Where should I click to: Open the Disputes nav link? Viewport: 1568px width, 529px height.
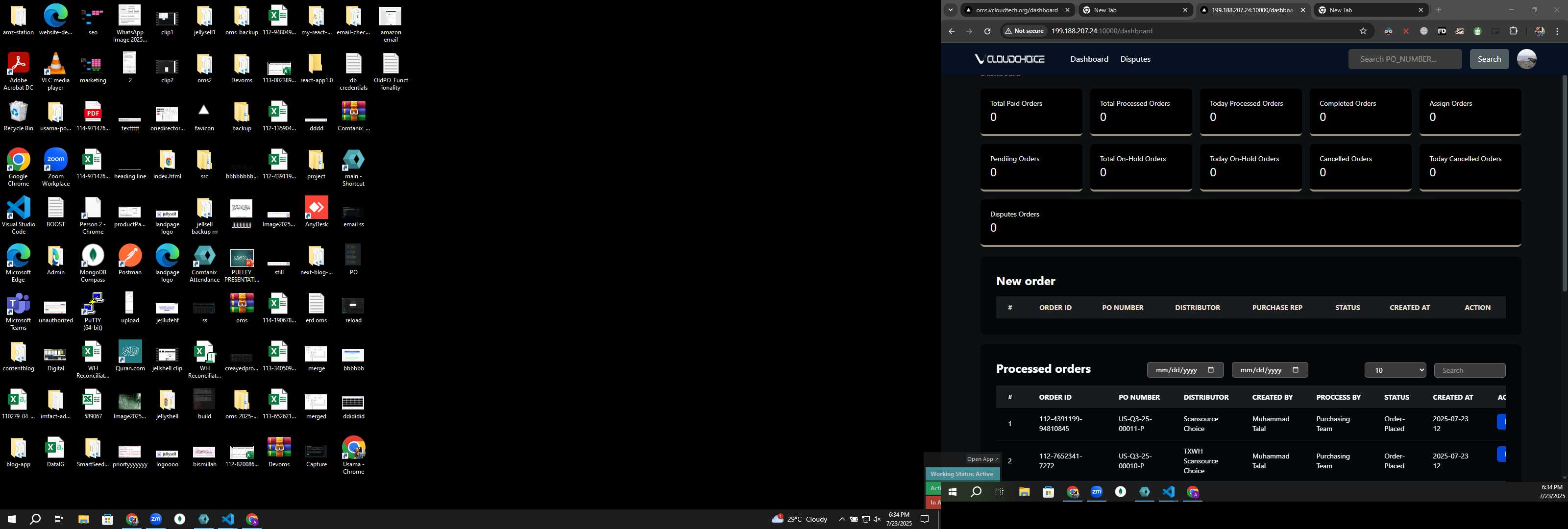click(1135, 59)
